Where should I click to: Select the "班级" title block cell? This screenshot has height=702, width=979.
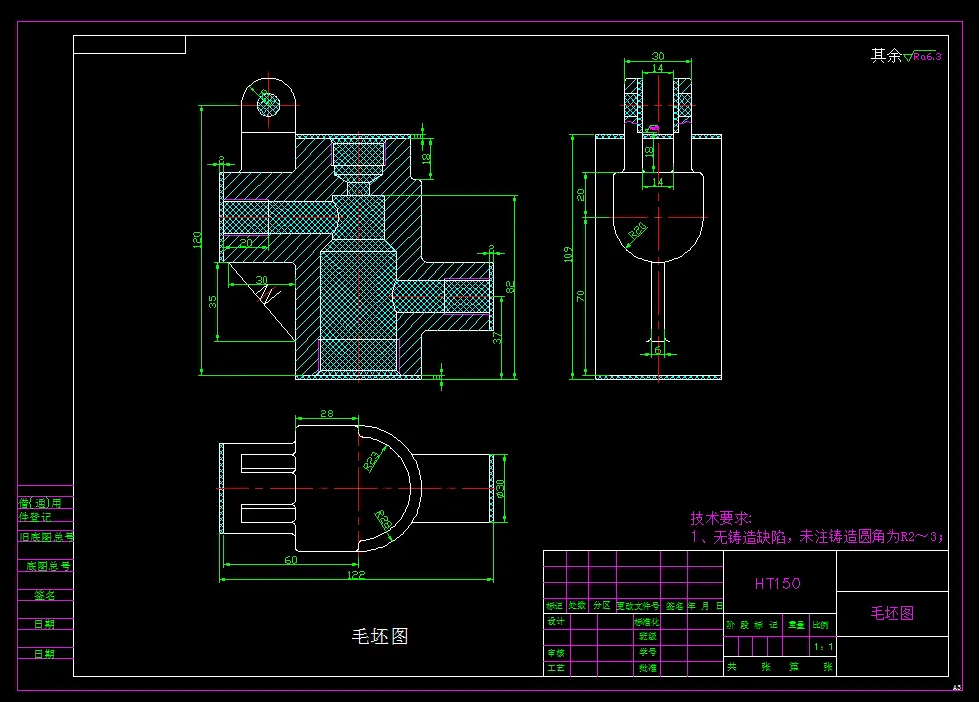(648, 636)
